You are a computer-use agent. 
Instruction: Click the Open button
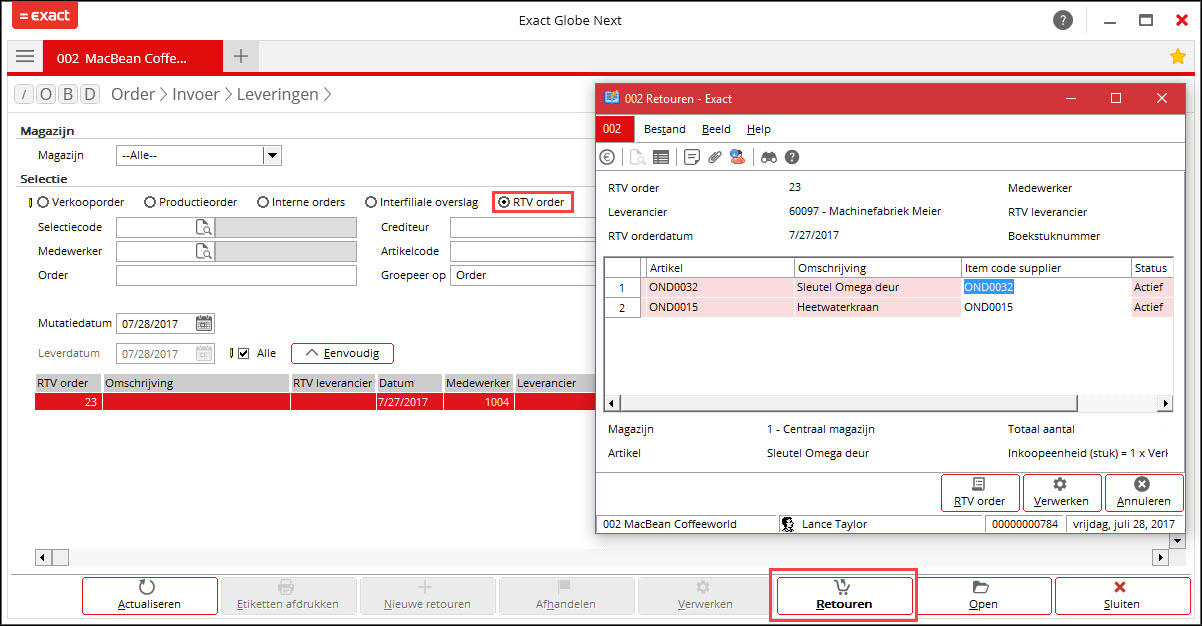coord(983,595)
